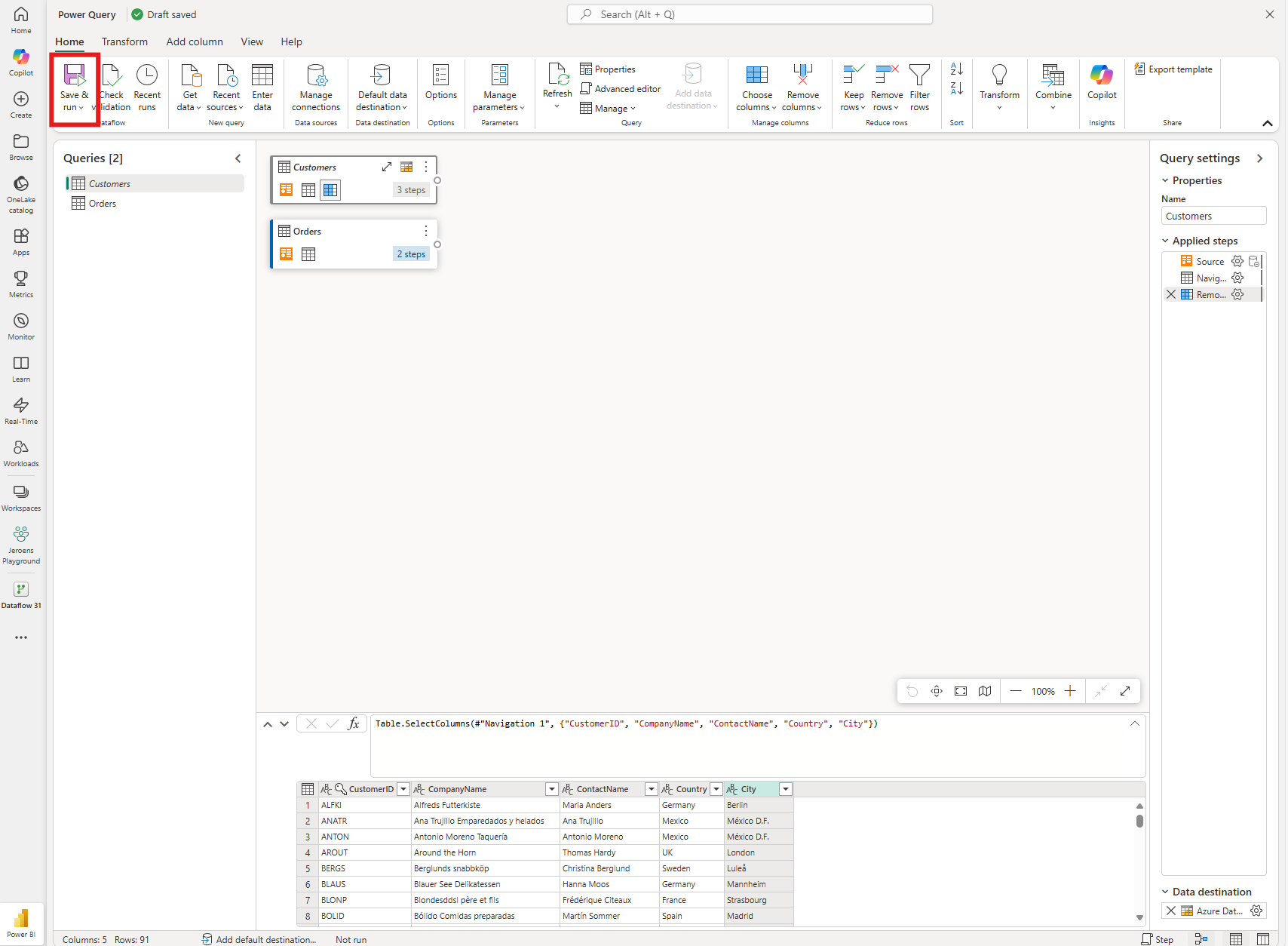1288x946 pixels.
Task: Toggle Step script view in status bar
Action: [1158, 939]
